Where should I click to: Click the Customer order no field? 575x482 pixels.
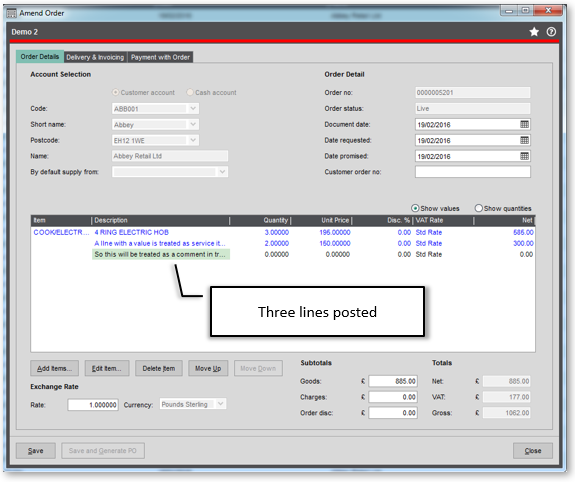473,172
